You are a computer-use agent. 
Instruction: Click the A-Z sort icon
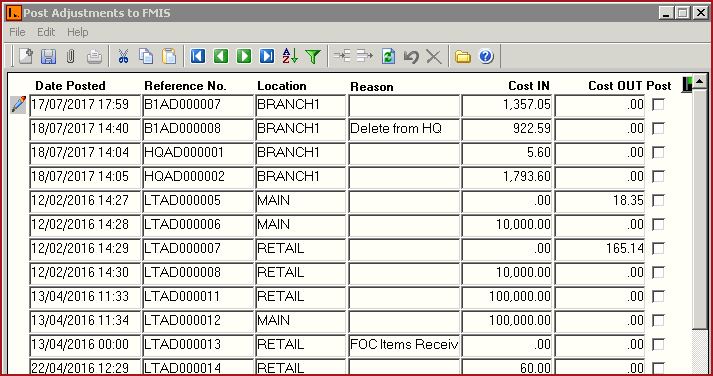click(290, 56)
